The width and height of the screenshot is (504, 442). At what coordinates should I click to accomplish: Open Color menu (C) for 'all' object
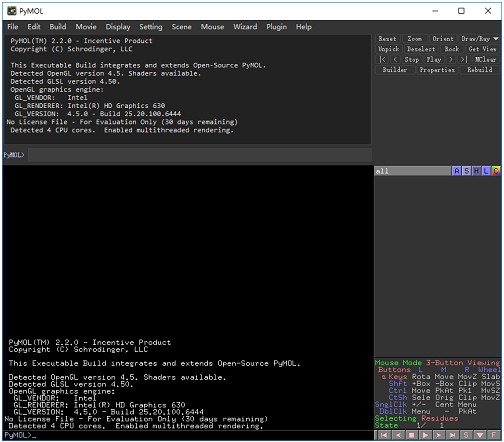coord(496,171)
